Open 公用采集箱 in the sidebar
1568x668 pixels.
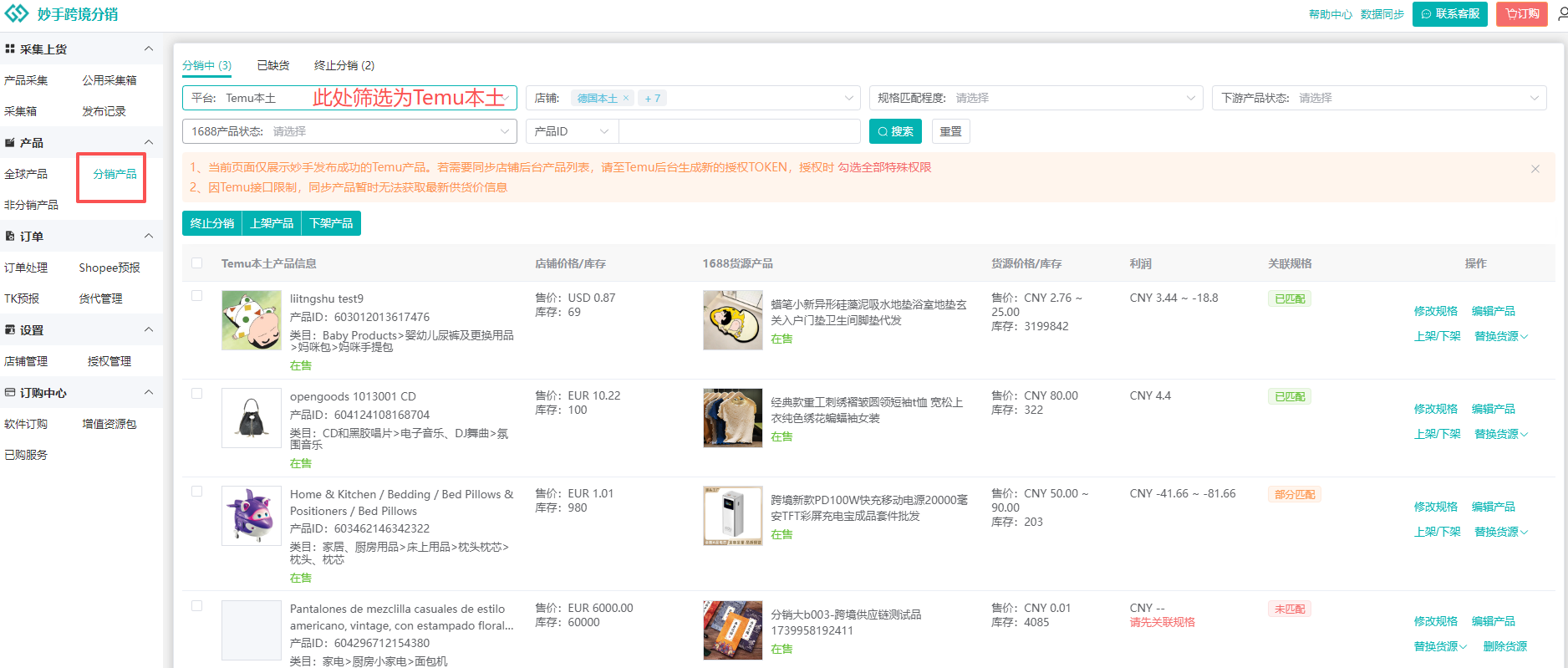tap(109, 80)
